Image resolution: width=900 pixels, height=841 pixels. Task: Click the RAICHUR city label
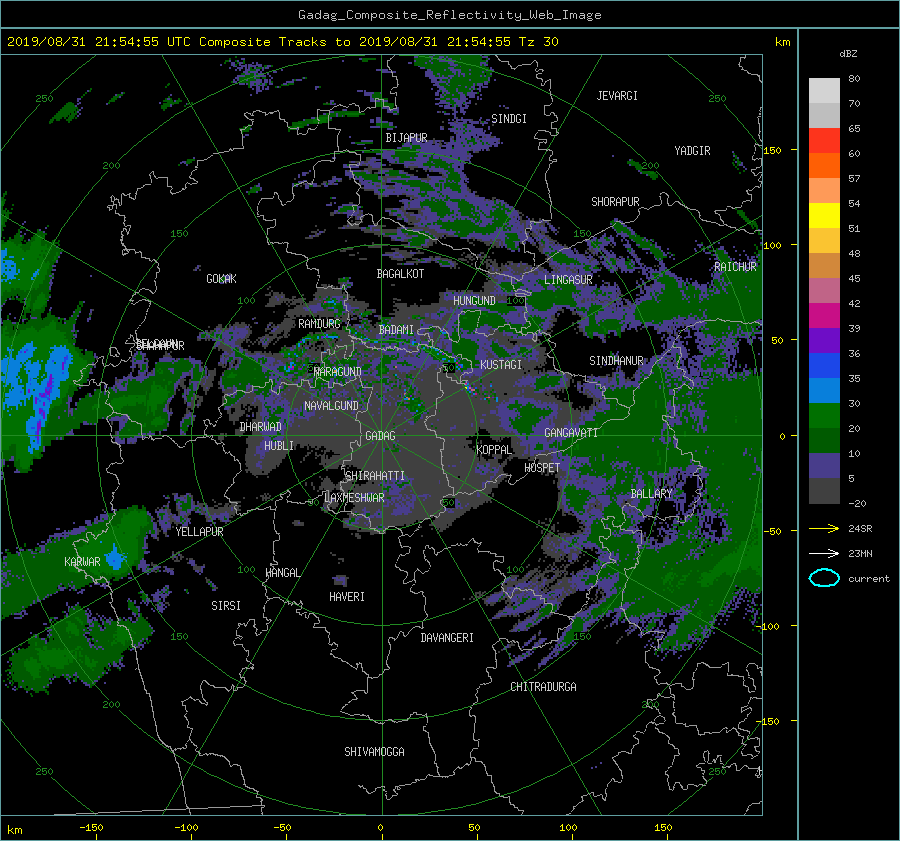click(x=735, y=267)
